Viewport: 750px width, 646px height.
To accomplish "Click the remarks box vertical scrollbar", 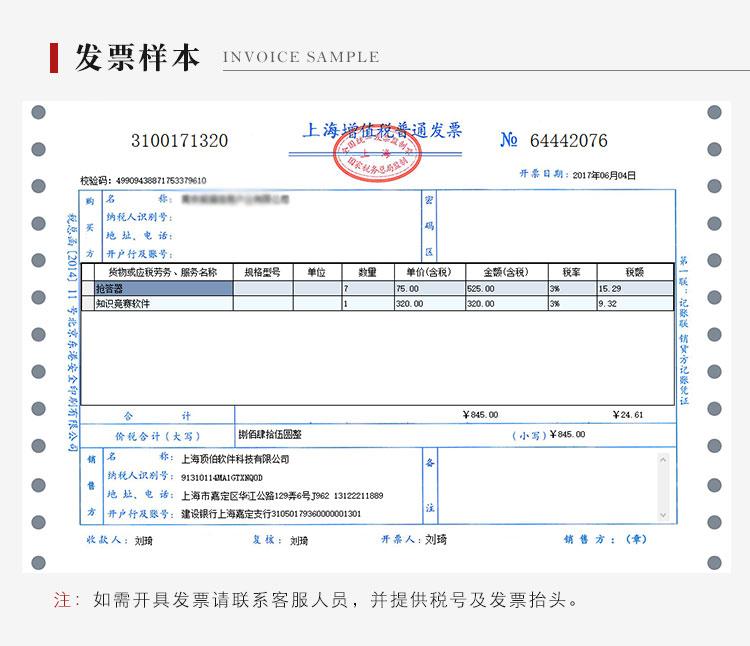I will [x=662, y=487].
